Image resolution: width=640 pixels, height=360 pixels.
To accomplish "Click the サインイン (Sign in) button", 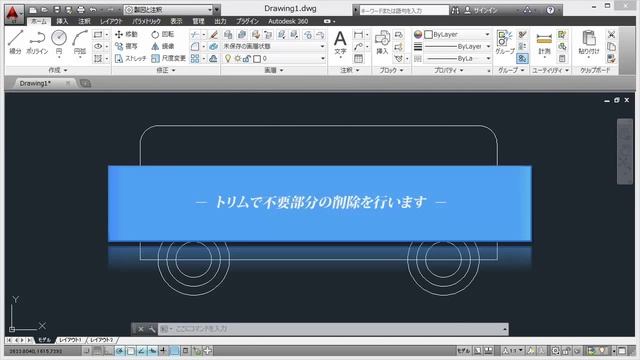I will pos(481,10).
